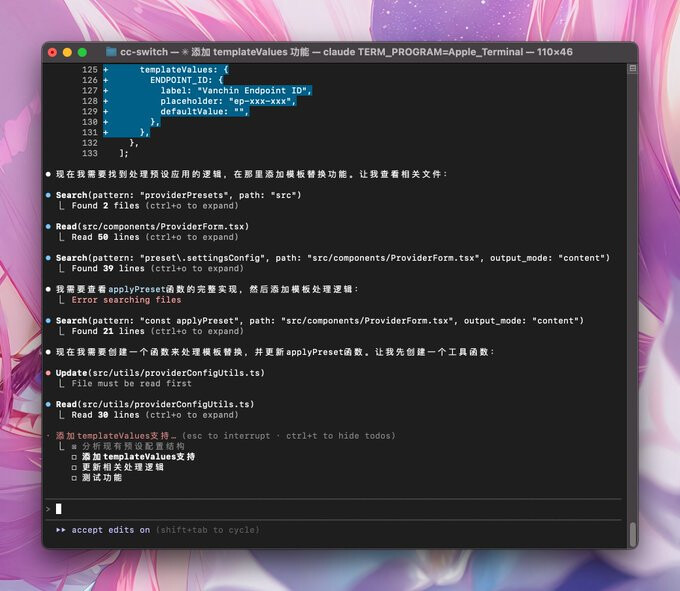
Task: Check the '测试功能' todo box
Action: (x=74, y=478)
